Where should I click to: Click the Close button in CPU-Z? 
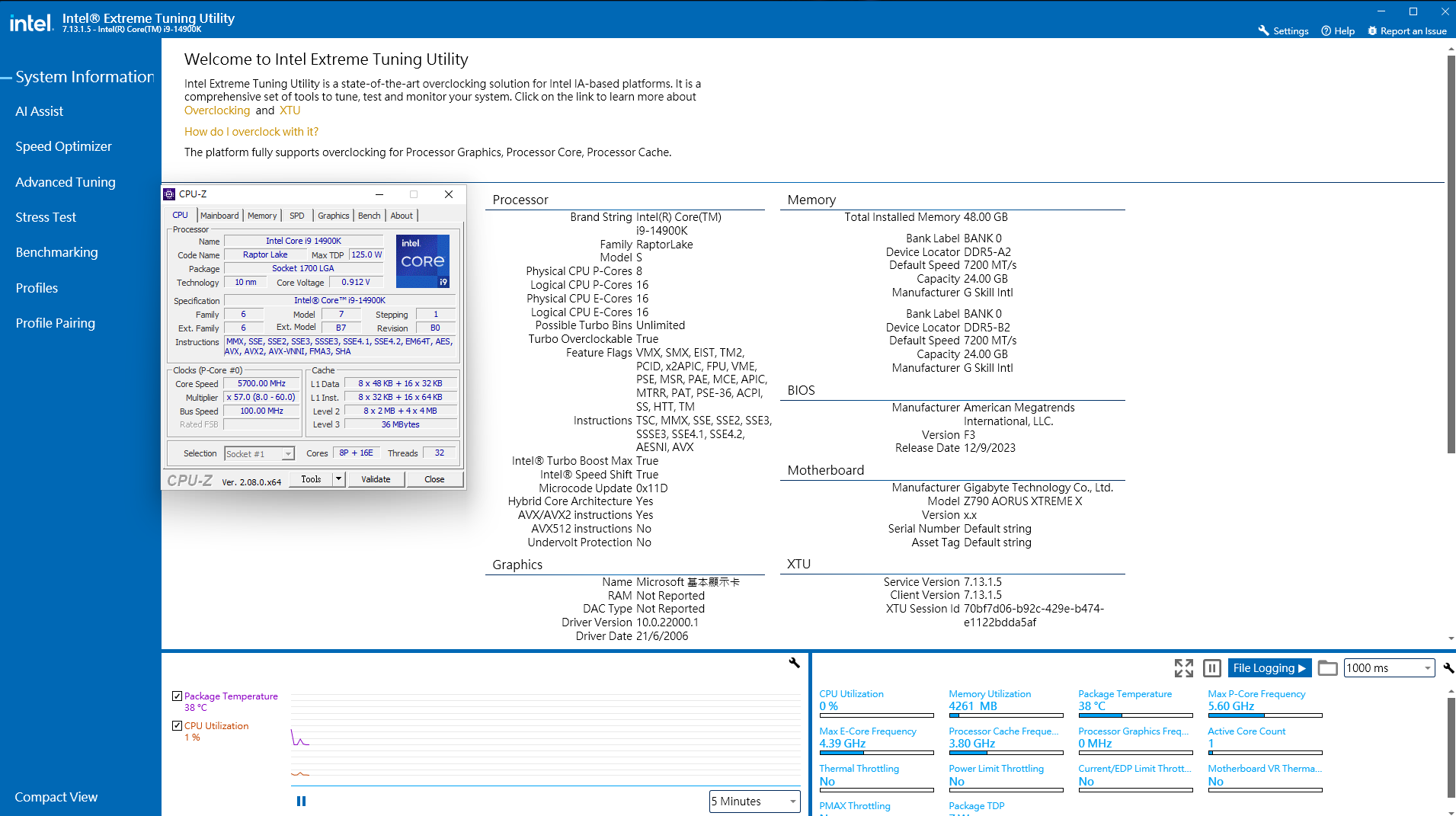click(x=434, y=479)
